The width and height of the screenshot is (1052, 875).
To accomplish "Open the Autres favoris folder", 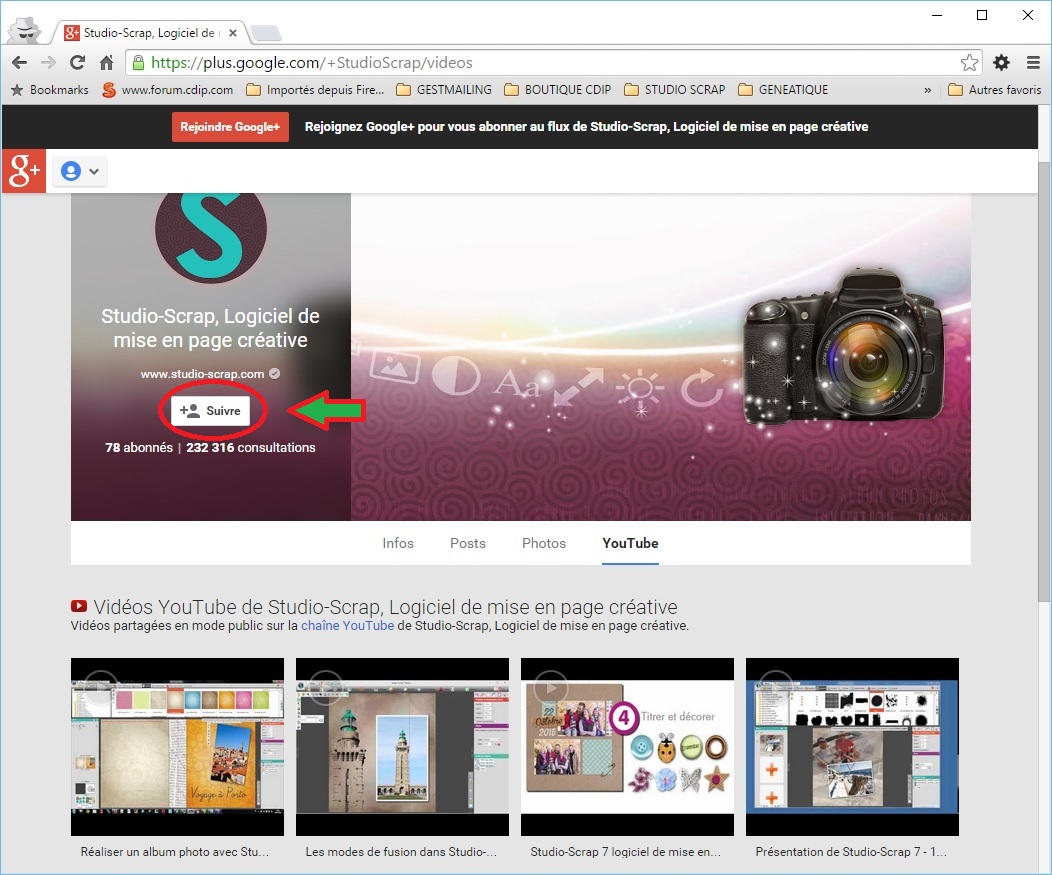I will (x=994, y=90).
